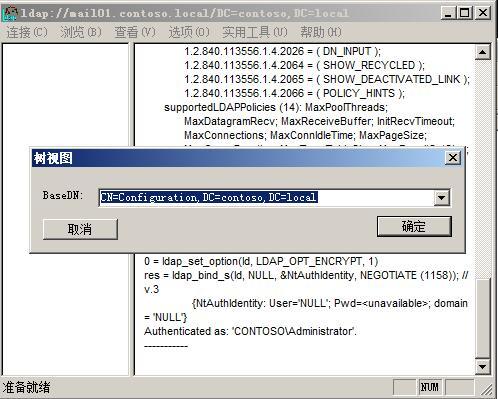This screenshot has height=399, width=498.
Task: Open the 帮助(H) menu
Action: [x=321, y=32]
